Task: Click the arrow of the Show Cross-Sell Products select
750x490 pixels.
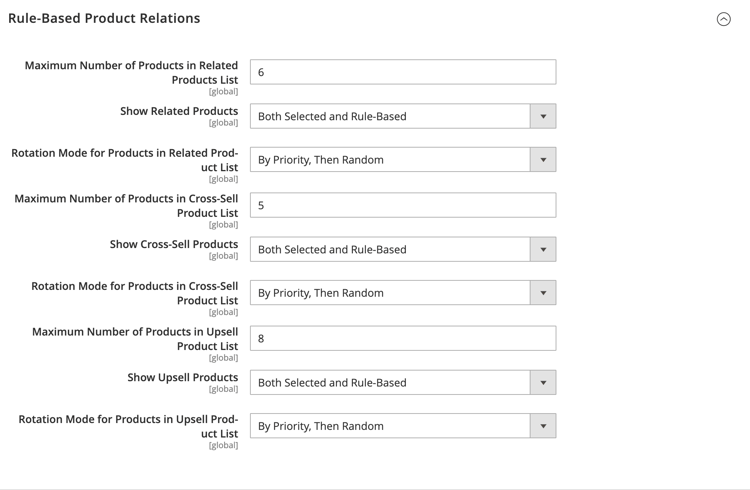Action: tap(543, 249)
